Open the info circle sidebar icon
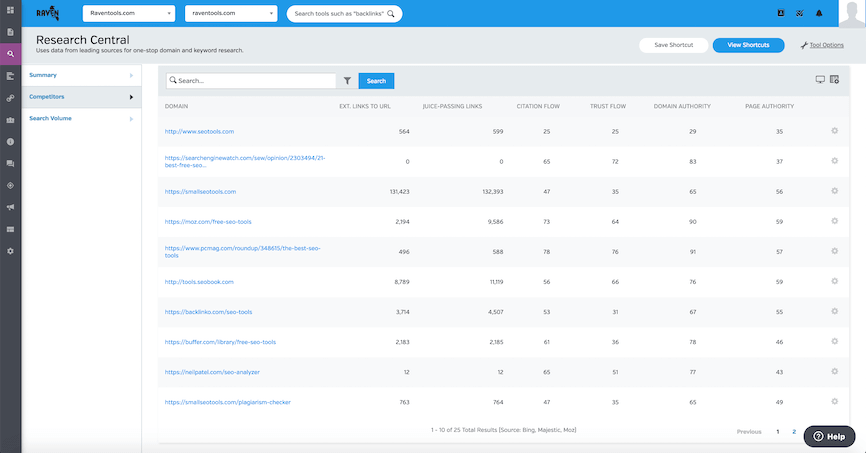 [10, 142]
